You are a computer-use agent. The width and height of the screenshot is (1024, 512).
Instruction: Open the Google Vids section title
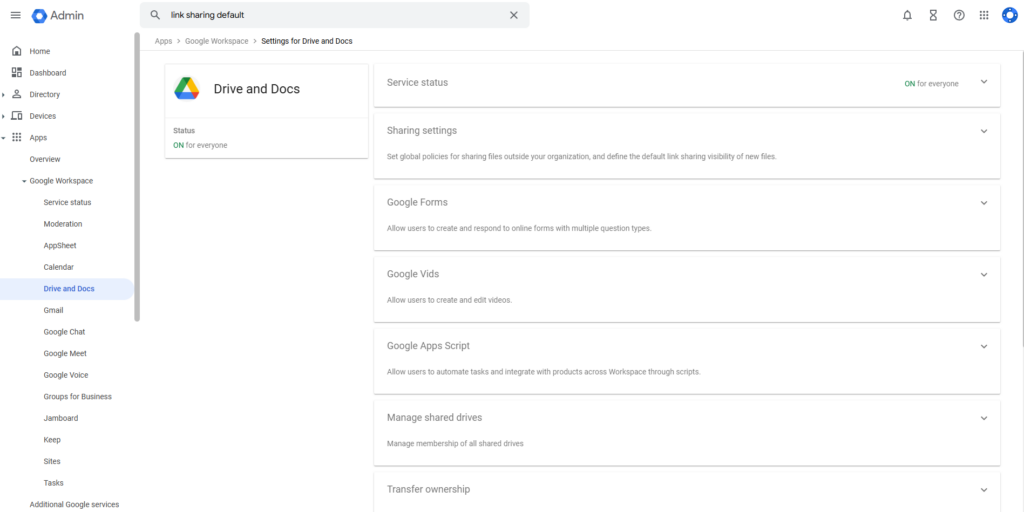(x=413, y=274)
